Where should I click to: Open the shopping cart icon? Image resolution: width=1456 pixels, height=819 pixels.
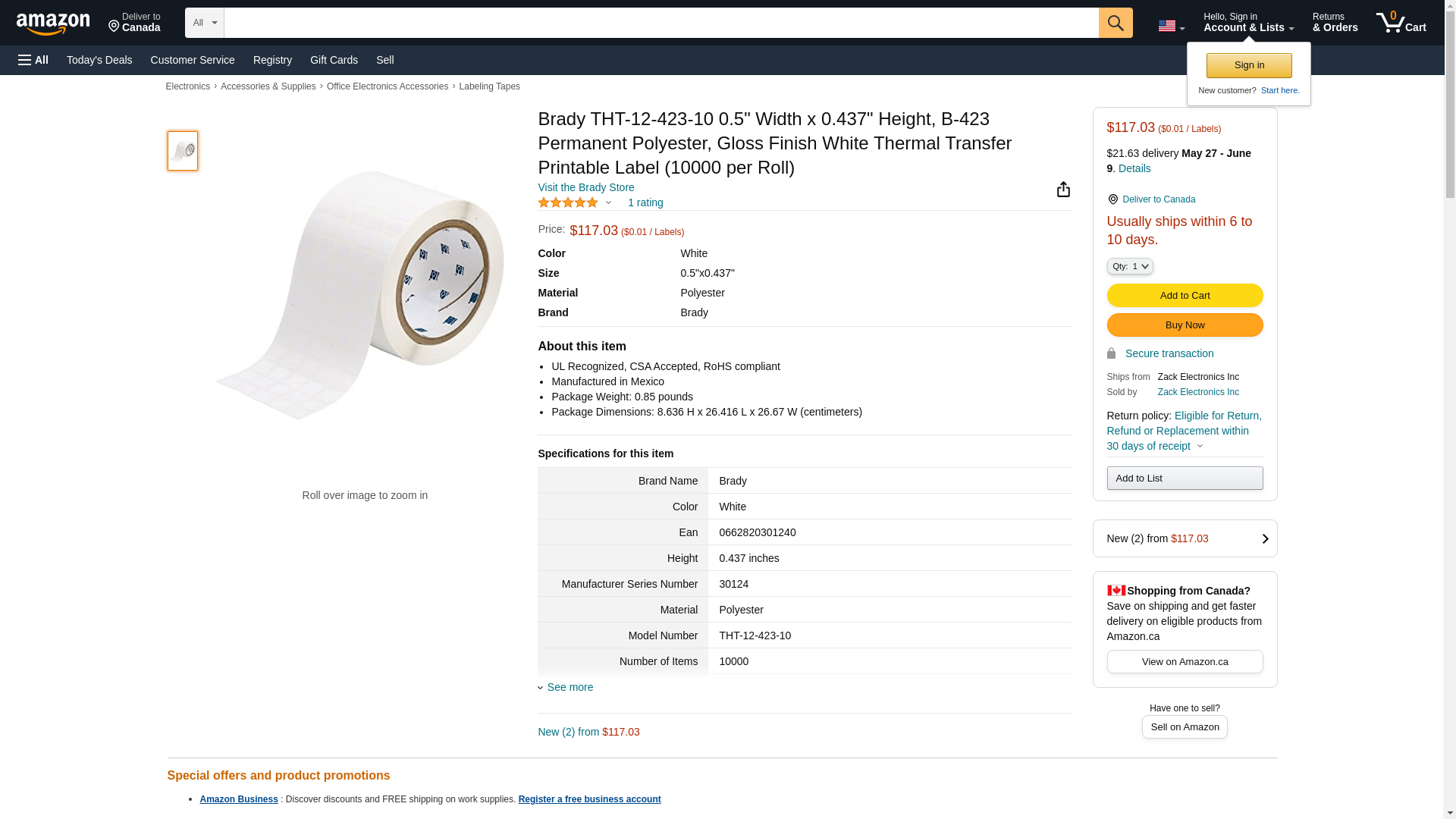(x=1400, y=23)
